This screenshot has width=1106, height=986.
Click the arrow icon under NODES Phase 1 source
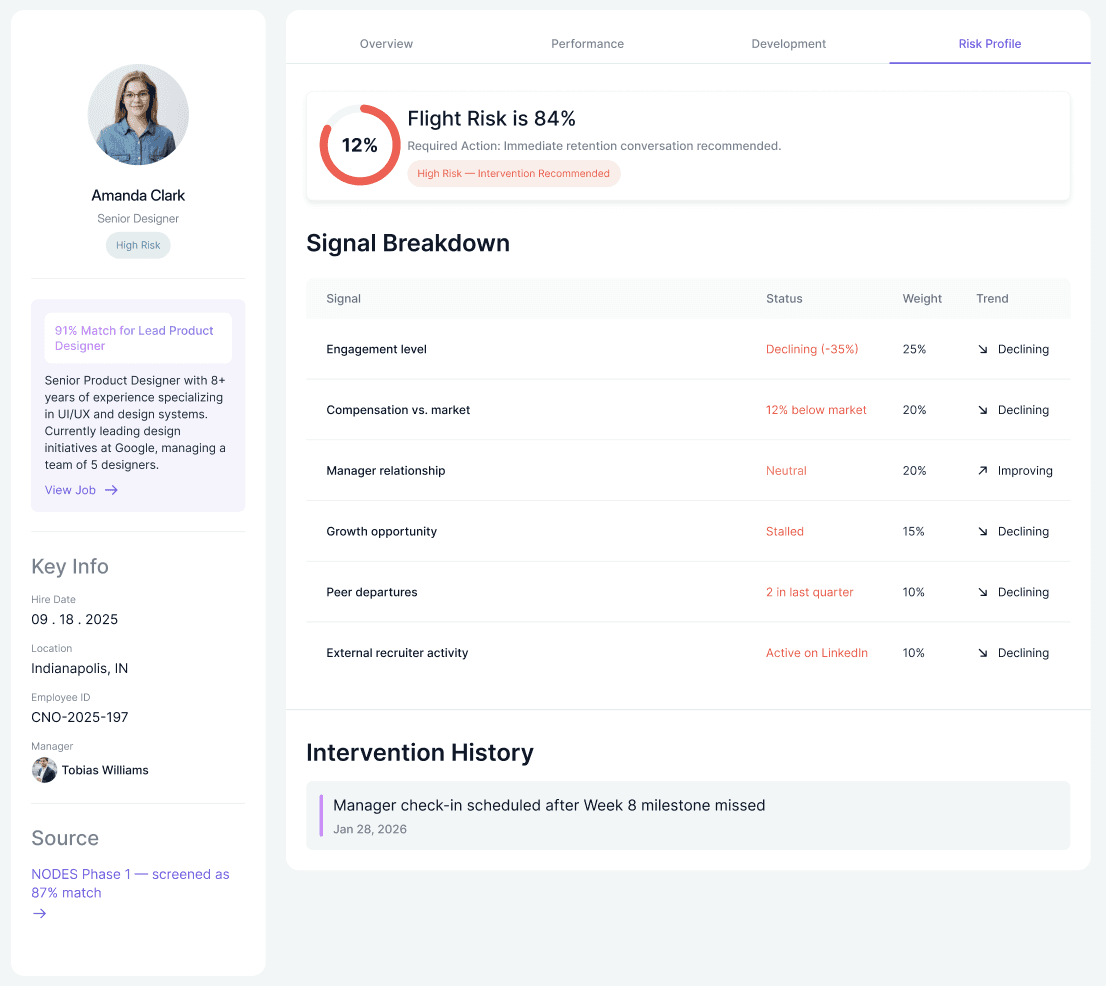point(40,913)
